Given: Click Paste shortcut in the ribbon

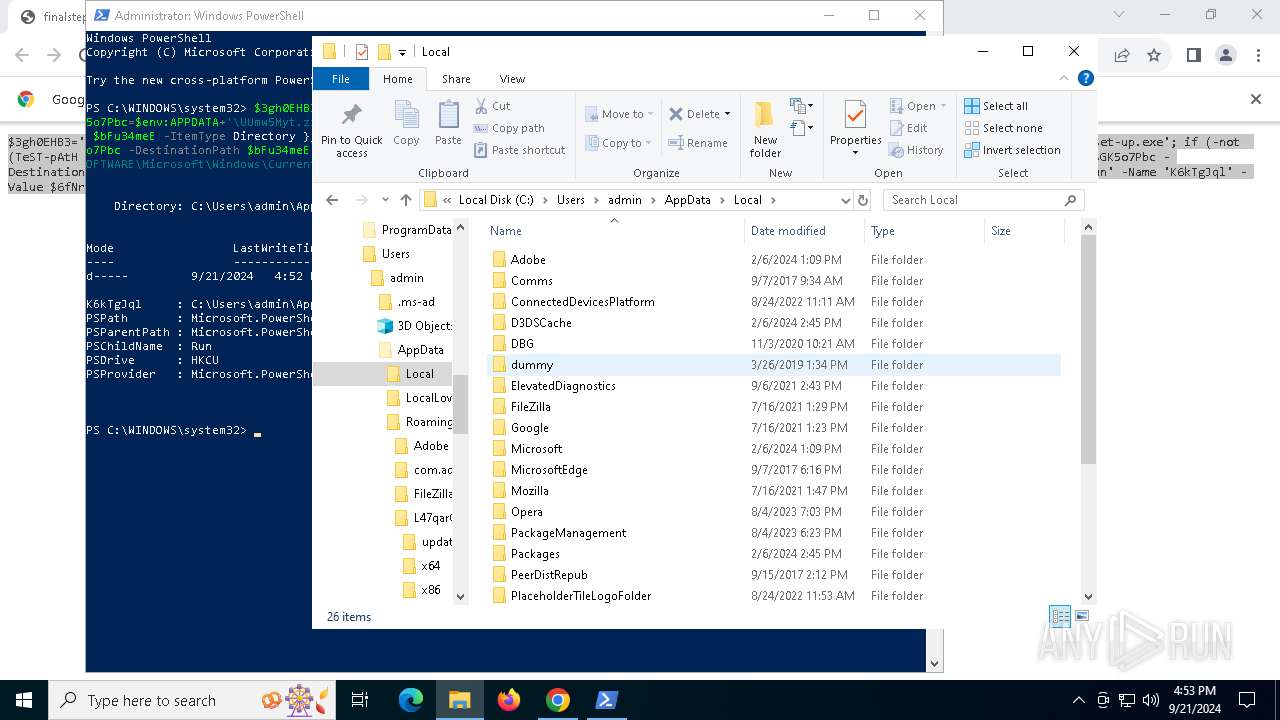Looking at the screenshot, I should click(519, 150).
